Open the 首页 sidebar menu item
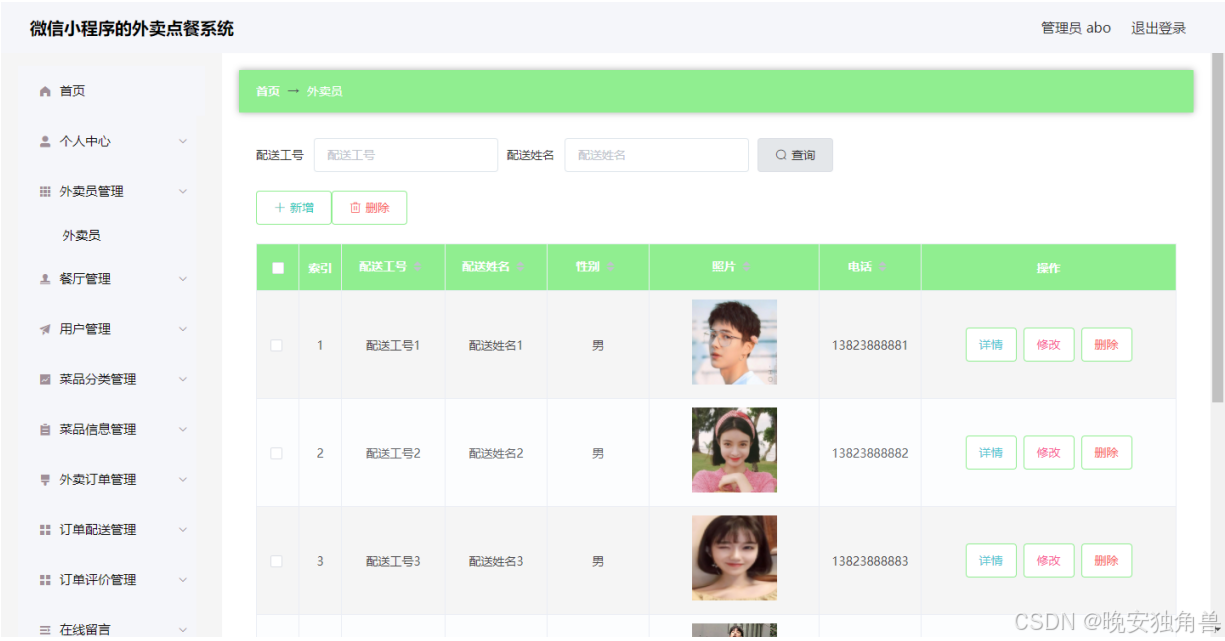The height and width of the screenshot is (641, 1225). coord(110,91)
